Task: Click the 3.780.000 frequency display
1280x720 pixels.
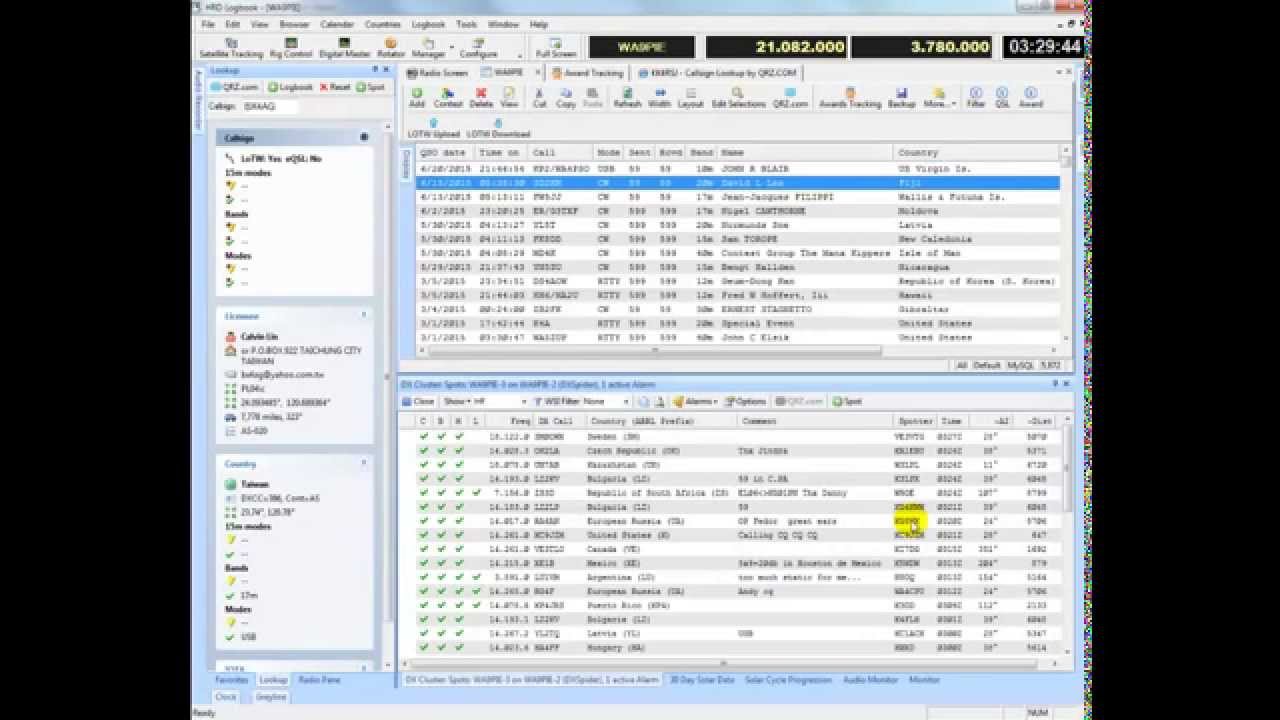Action: [x=922, y=47]
